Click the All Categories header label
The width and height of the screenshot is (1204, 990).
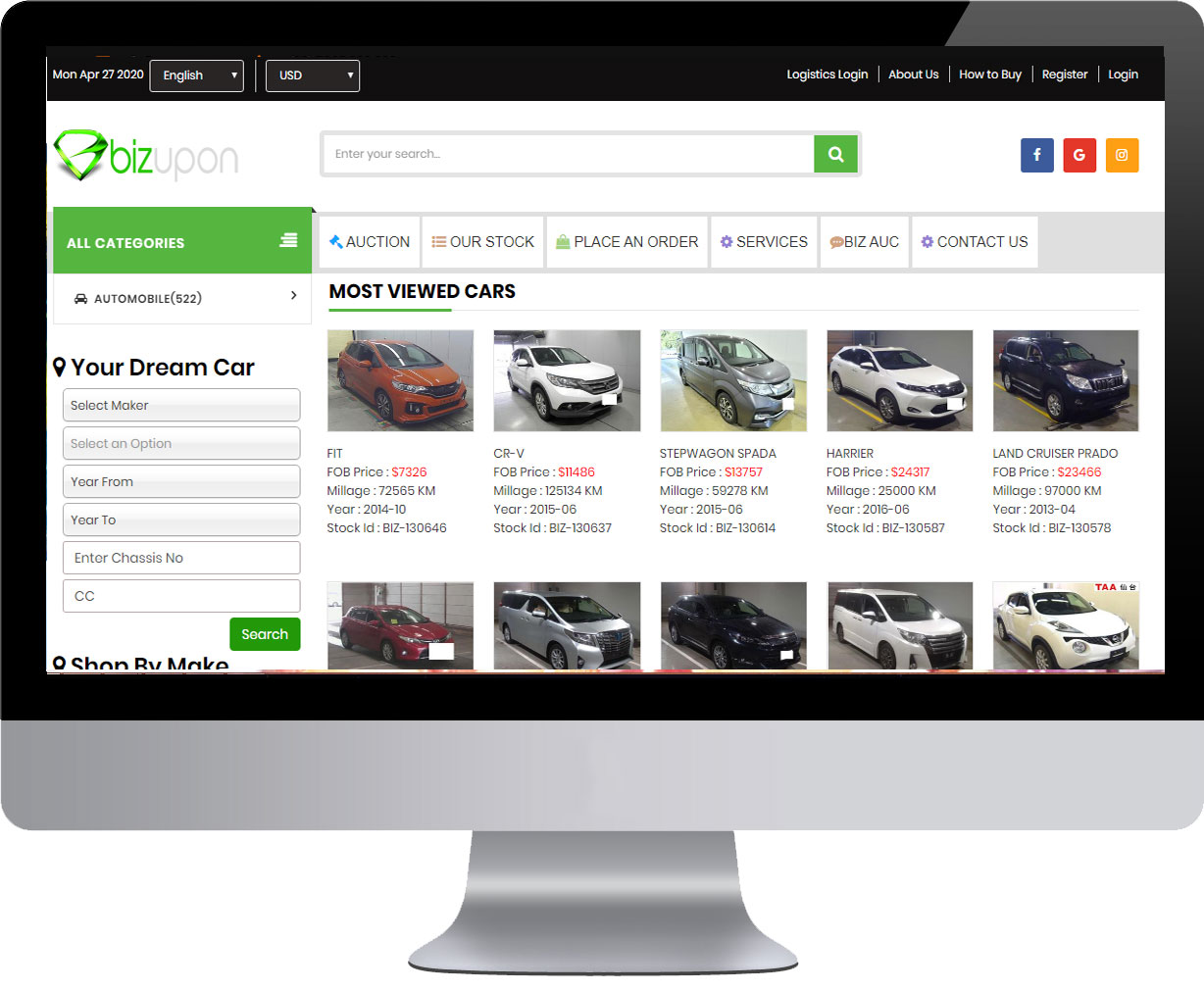(125, 243)
